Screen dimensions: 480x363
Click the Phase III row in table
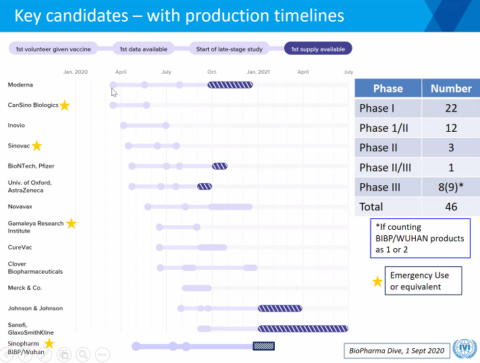(x=417, y=187)
